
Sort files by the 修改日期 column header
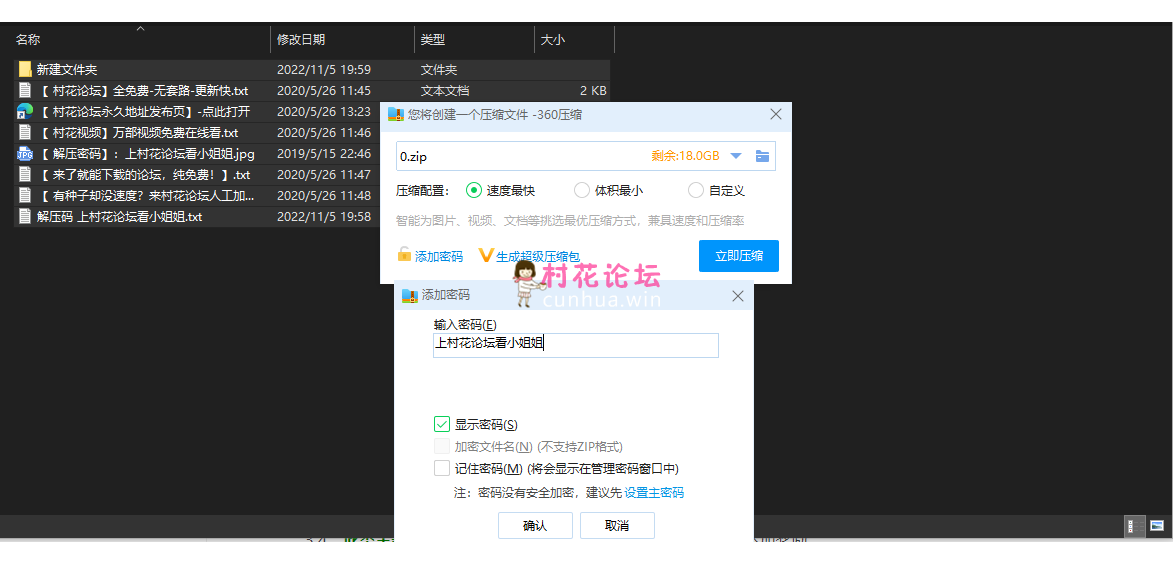point(301,40)
